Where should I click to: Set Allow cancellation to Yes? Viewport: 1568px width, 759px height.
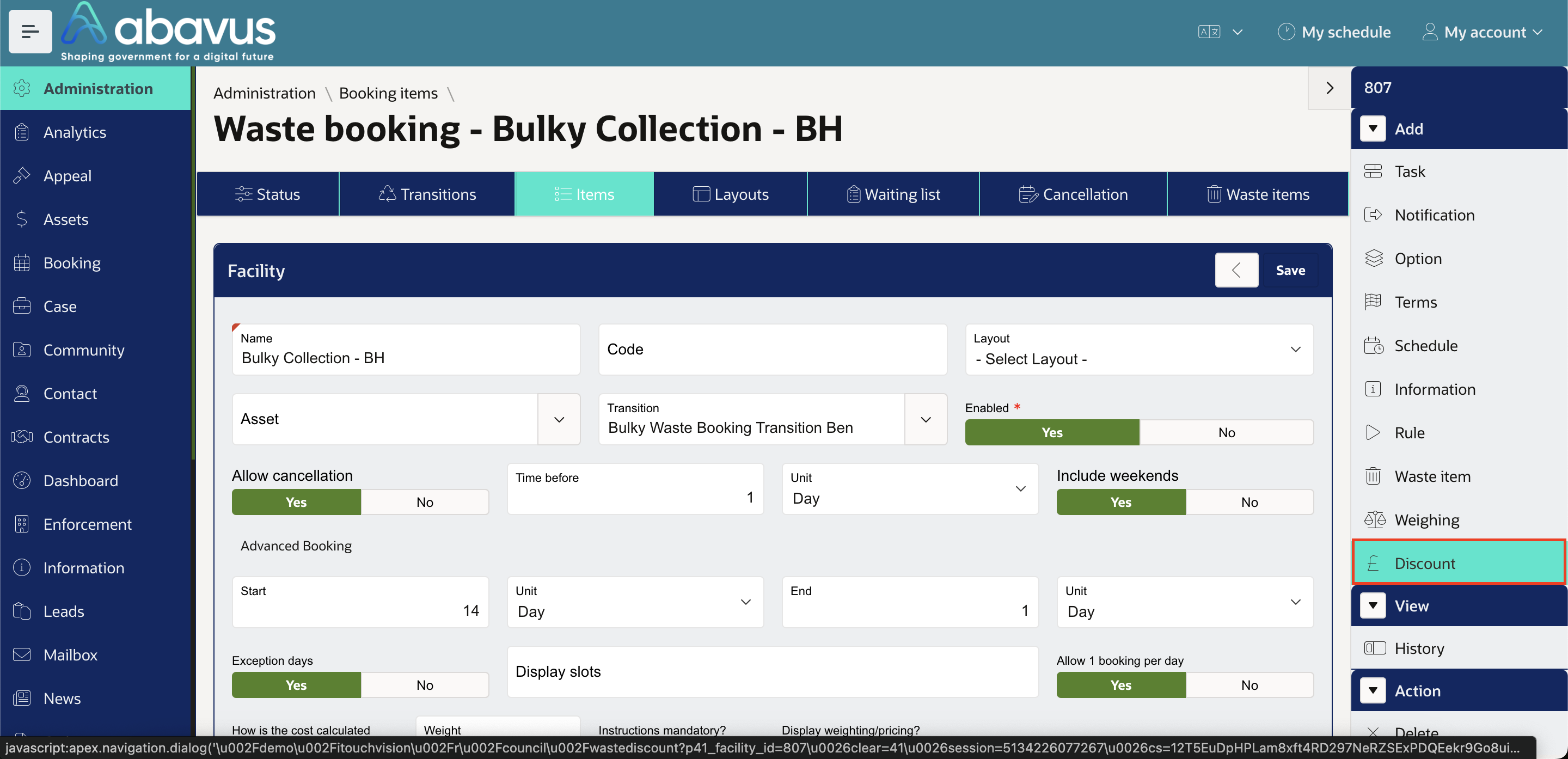tap(296, 502)
